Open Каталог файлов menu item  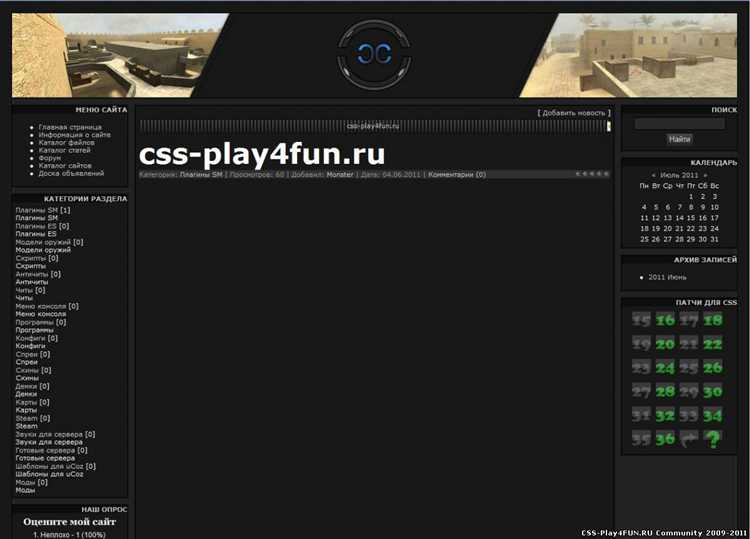69,142
